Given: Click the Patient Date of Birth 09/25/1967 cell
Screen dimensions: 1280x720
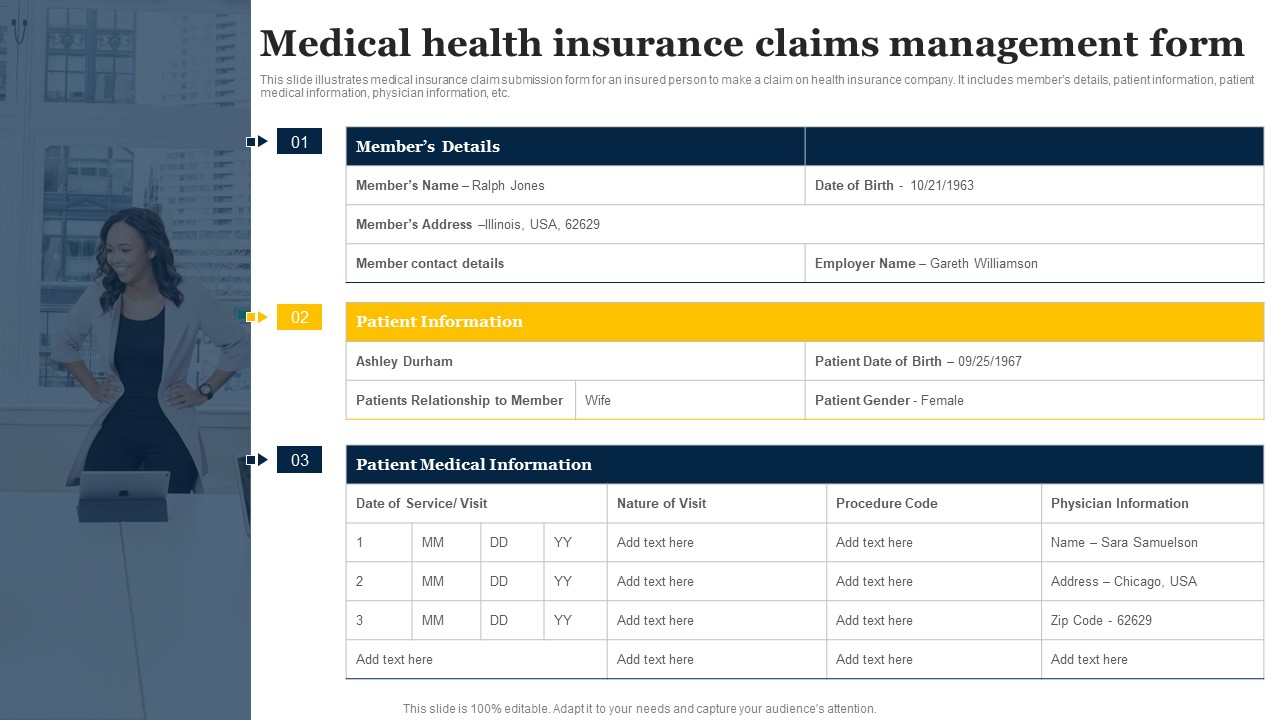Looking at the screenshot, I should click(x=1034, y=361).
